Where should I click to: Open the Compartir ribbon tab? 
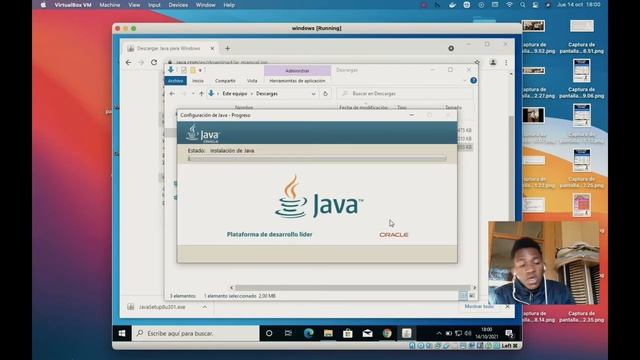tap(225, 81)
